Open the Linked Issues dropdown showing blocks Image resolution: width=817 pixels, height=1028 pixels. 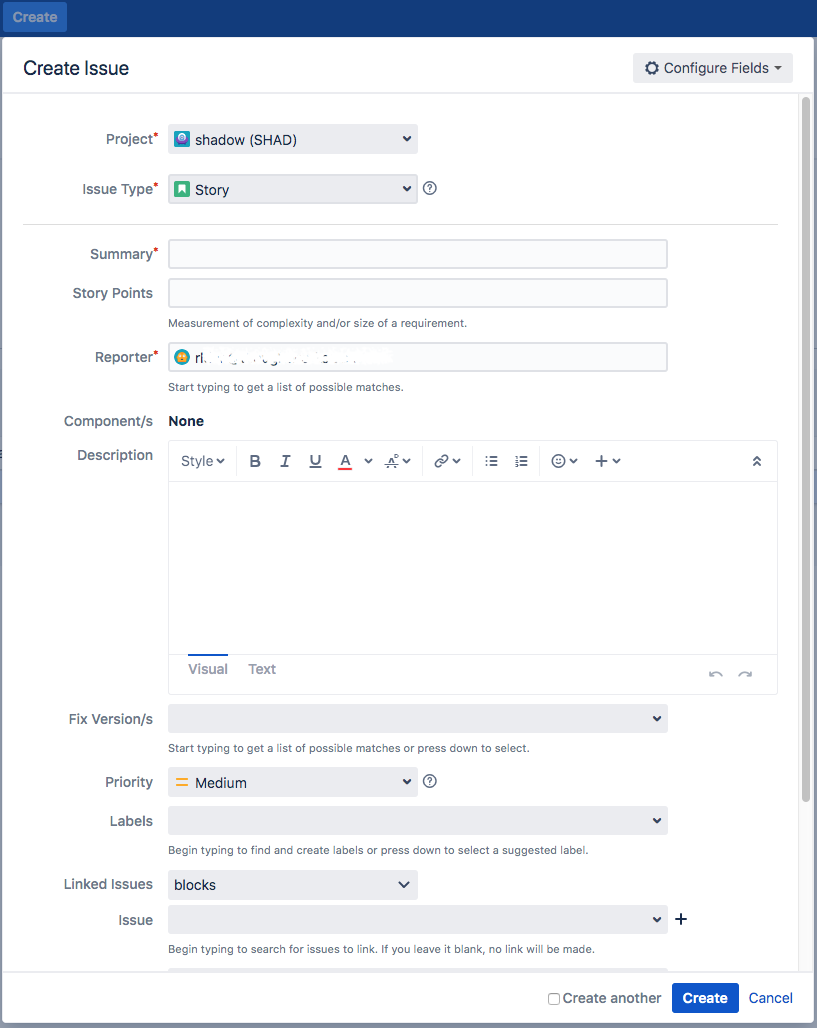[x=292, y=885]
